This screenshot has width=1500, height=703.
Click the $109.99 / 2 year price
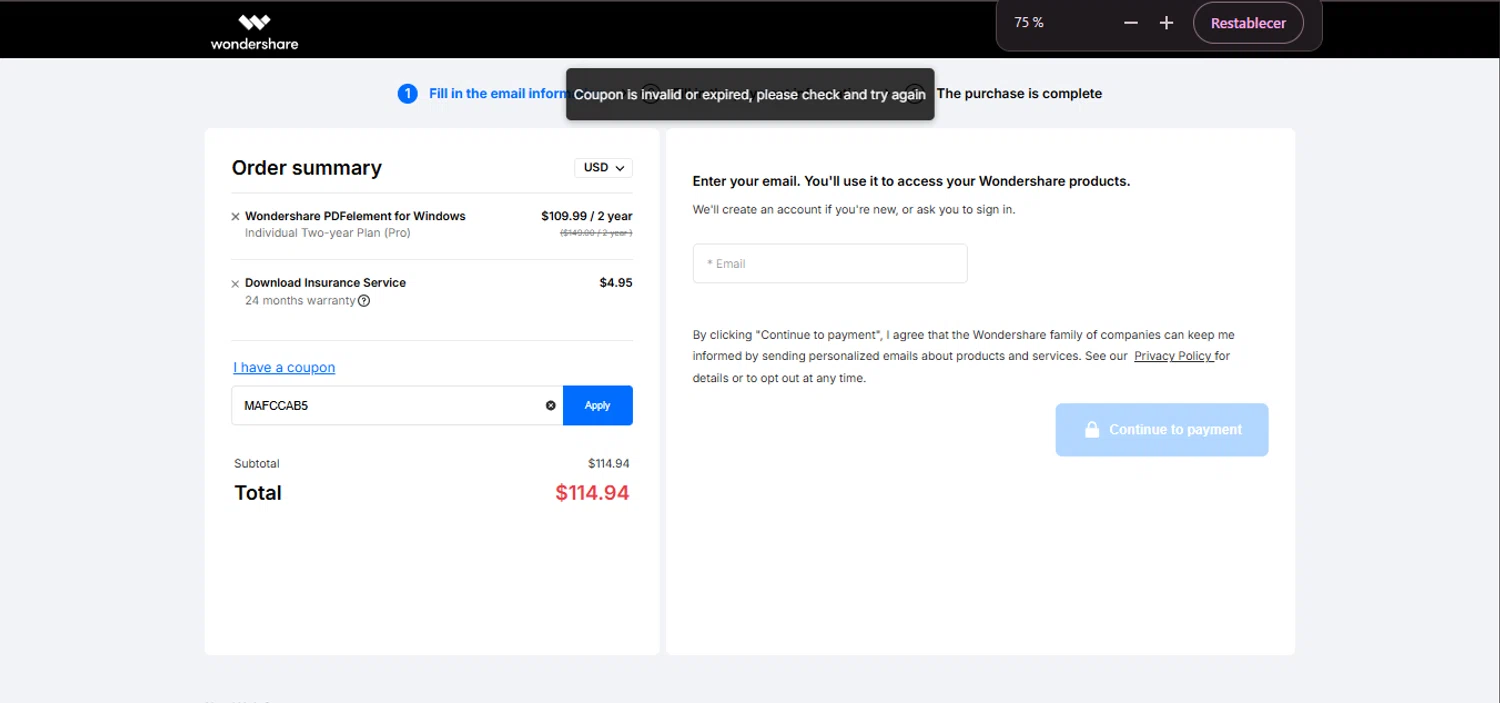point(587,216)
